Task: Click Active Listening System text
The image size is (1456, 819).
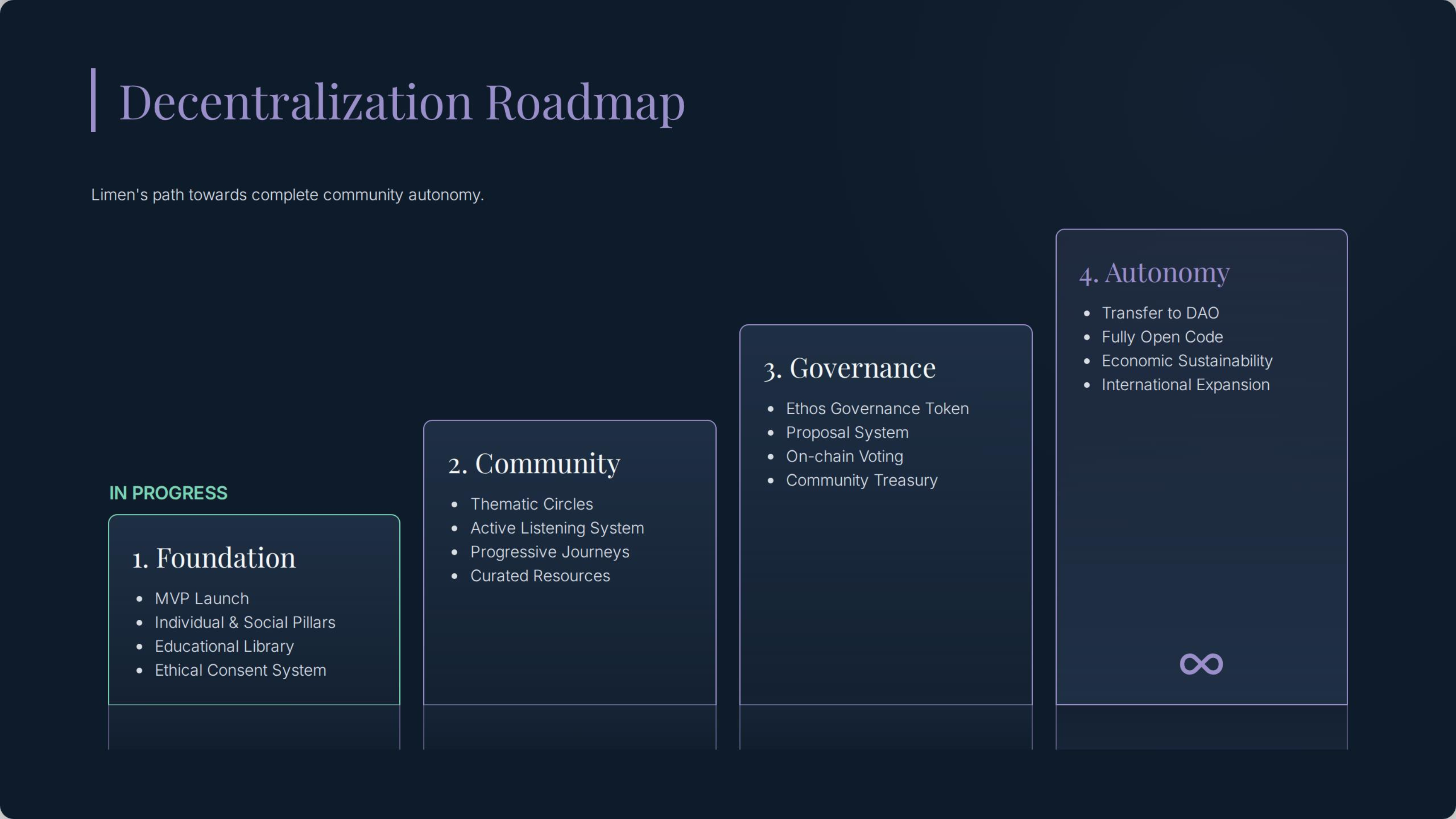Action: click(x=557, y=528)
